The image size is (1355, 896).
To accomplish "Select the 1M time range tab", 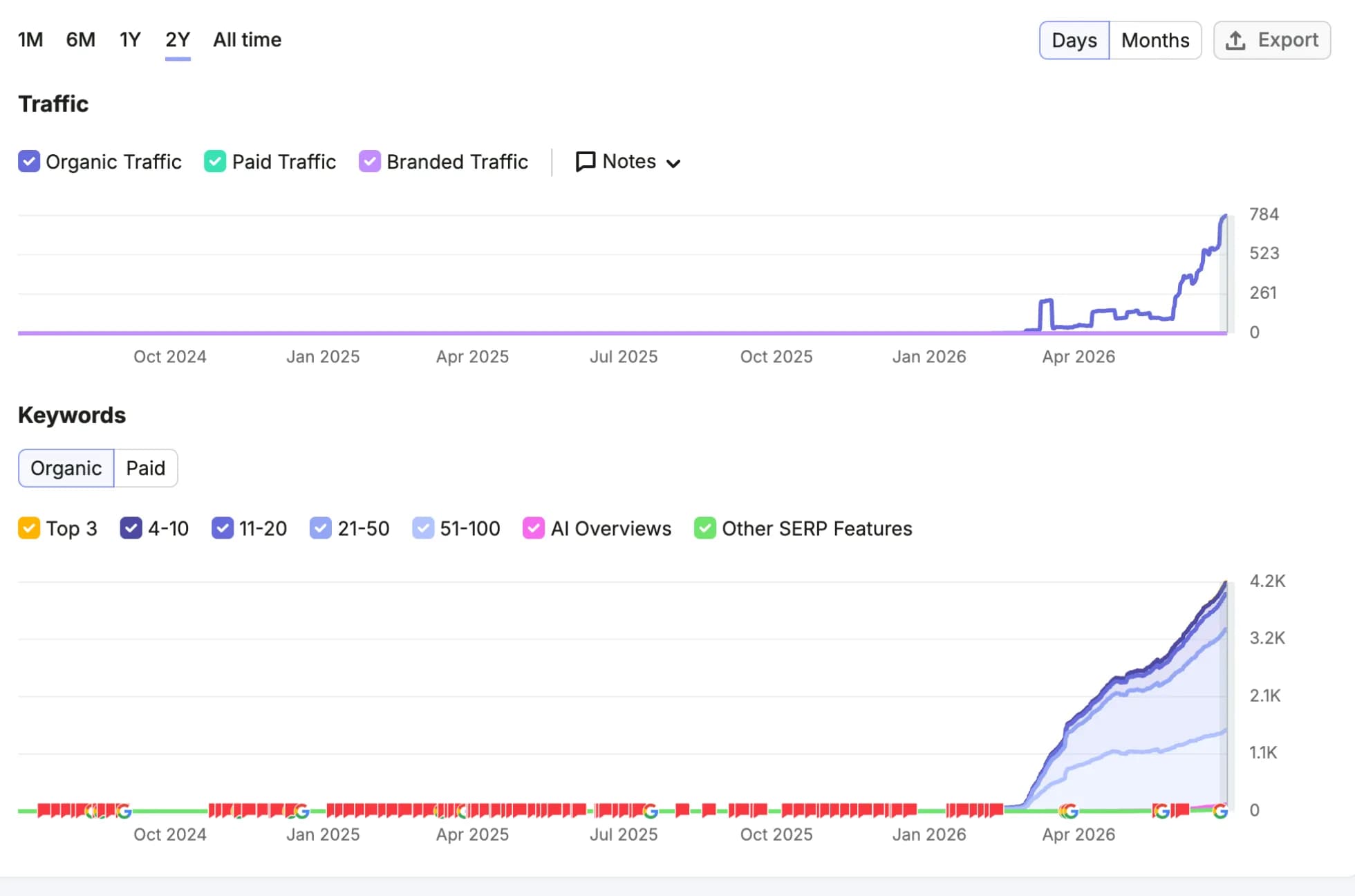I will (30, 40).
